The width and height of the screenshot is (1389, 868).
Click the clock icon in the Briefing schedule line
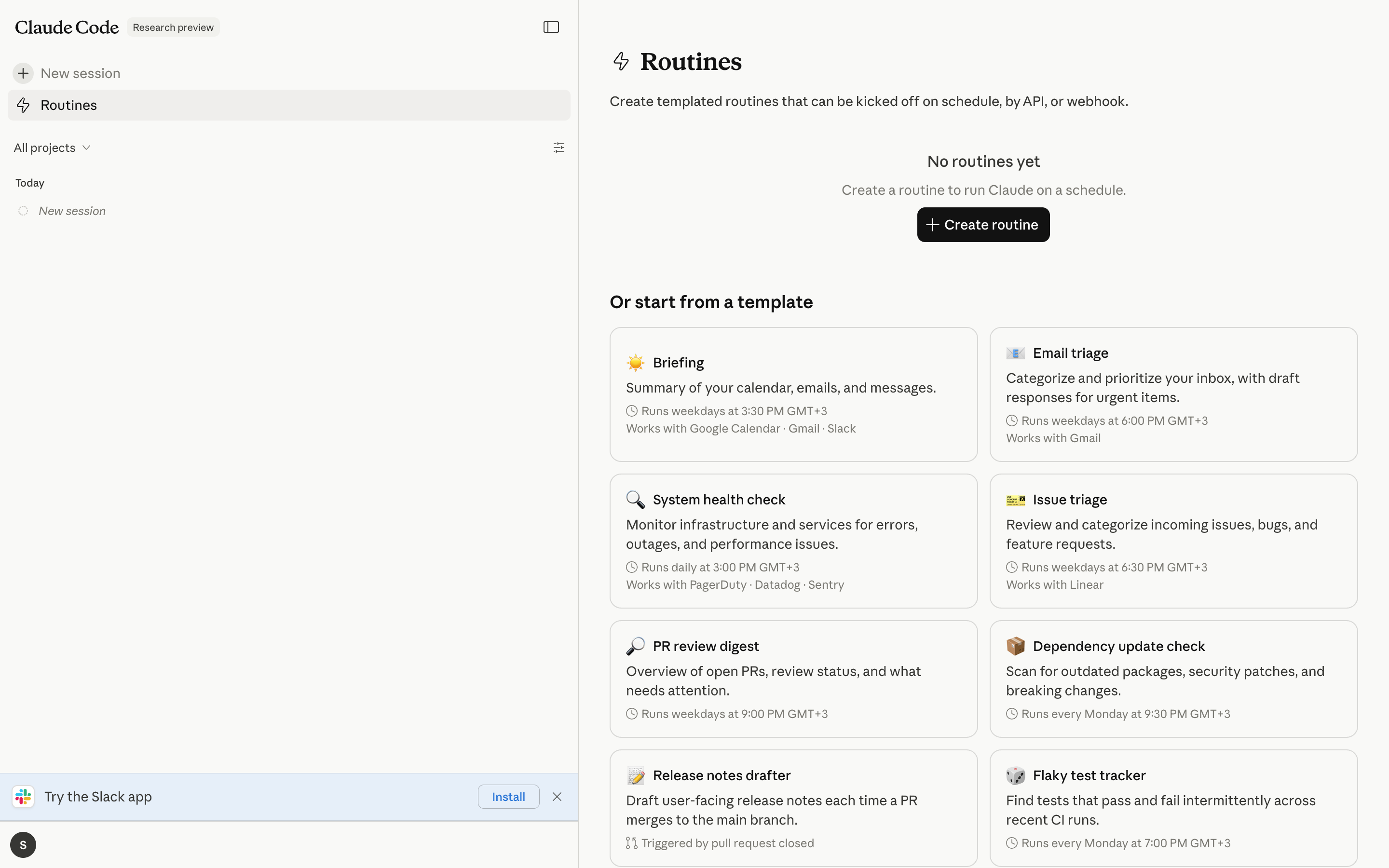(632, 411)
